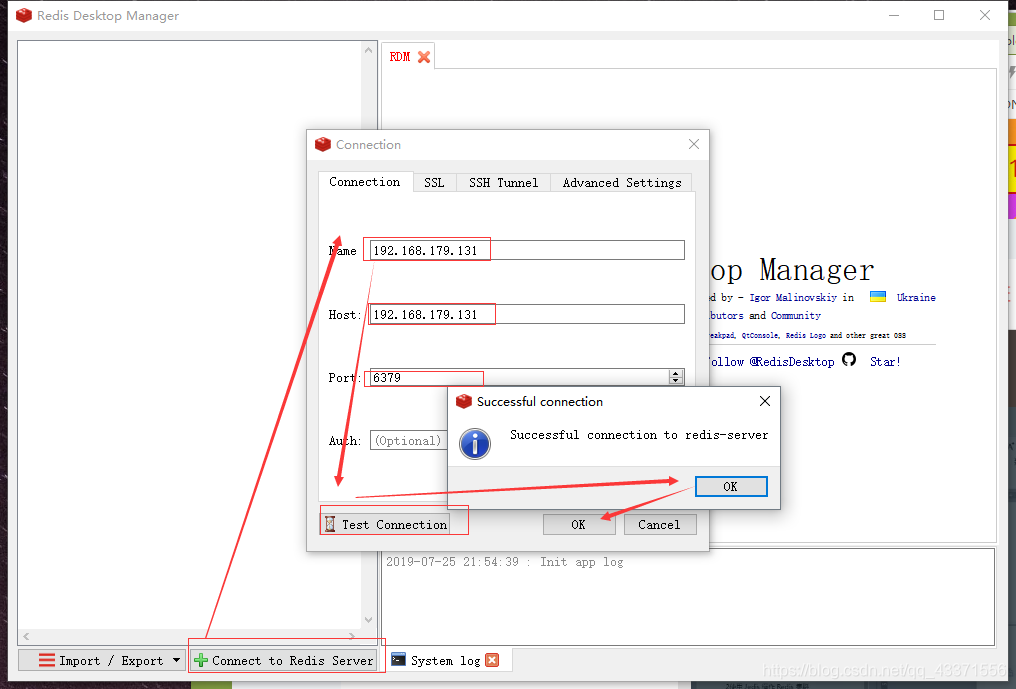1016x689 pixels.
Task: Open the Redis Logo link
Action: coord(805,335)
